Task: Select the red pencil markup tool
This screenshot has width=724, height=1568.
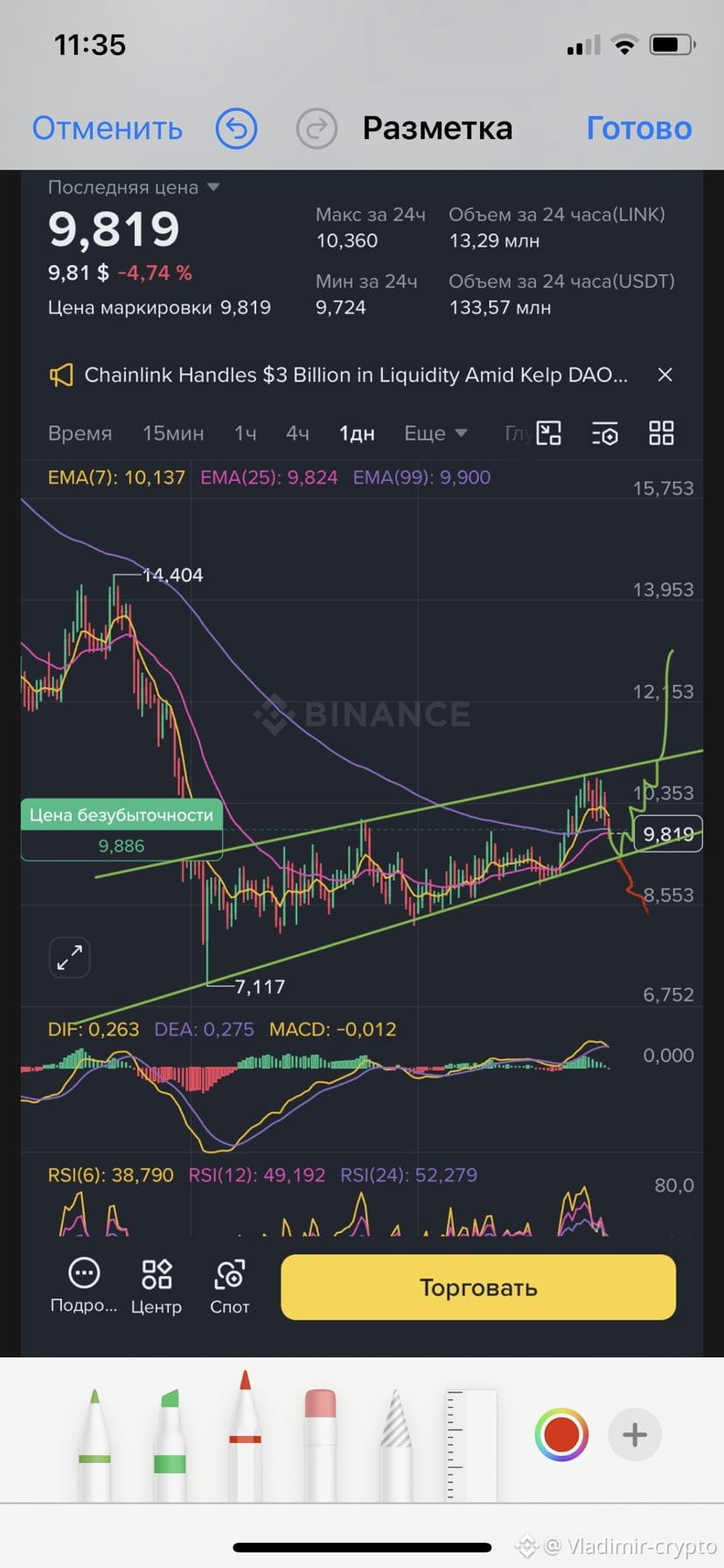Action: [x=245, y=1436]
